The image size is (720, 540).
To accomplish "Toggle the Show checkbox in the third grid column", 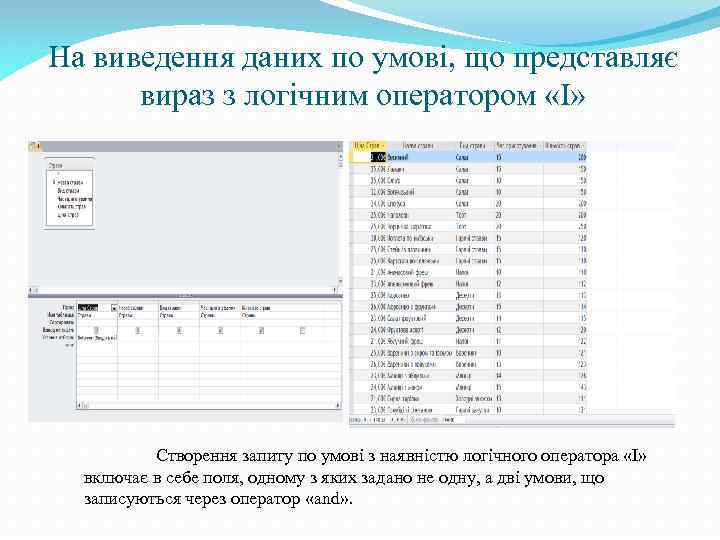I will pos(179,330).
